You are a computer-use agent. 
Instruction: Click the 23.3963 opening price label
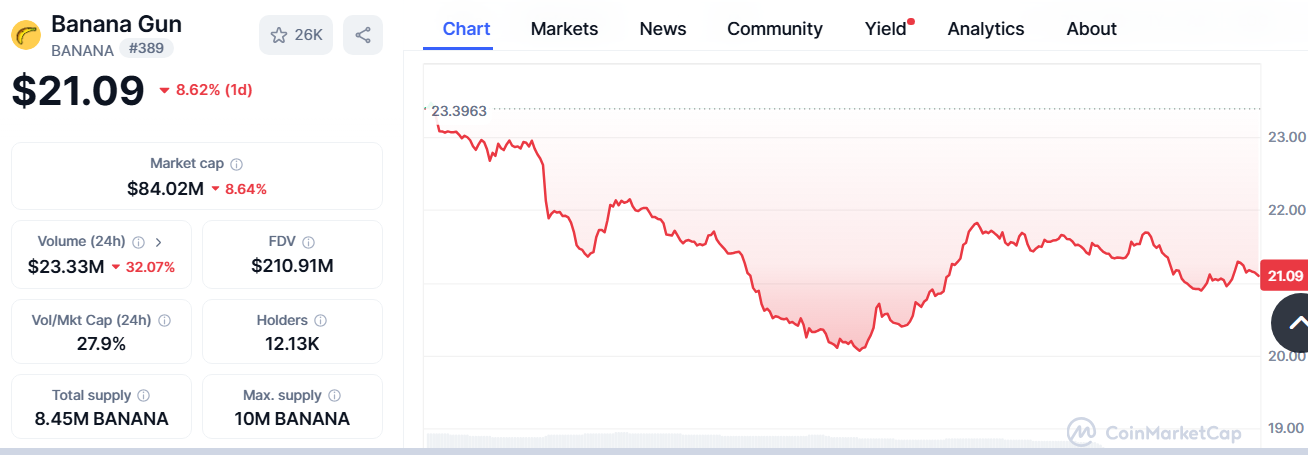tap(459, 111)
